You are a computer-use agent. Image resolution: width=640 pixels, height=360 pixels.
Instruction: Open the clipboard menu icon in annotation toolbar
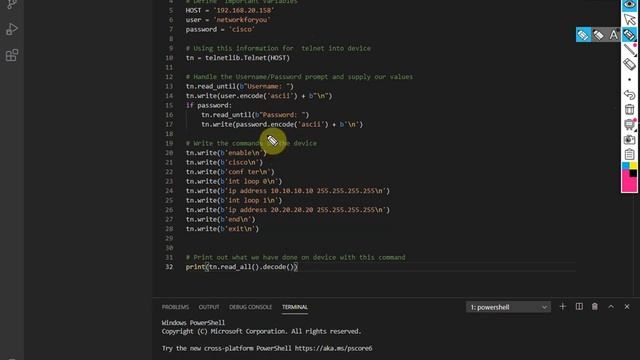coord(630,154)
